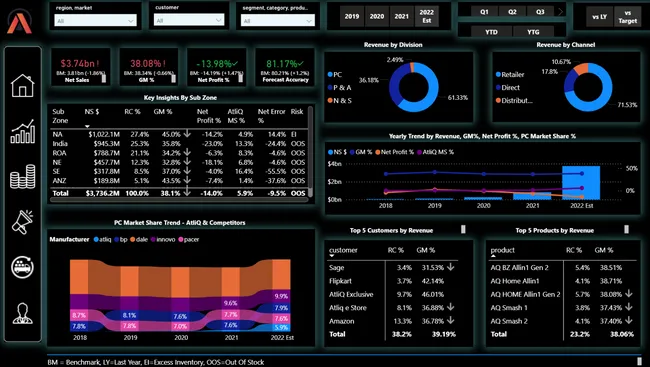This screenshot has height=367, width=650.
Task: Click the Direct legend in Channel chart
Action: tap(508, 87)
